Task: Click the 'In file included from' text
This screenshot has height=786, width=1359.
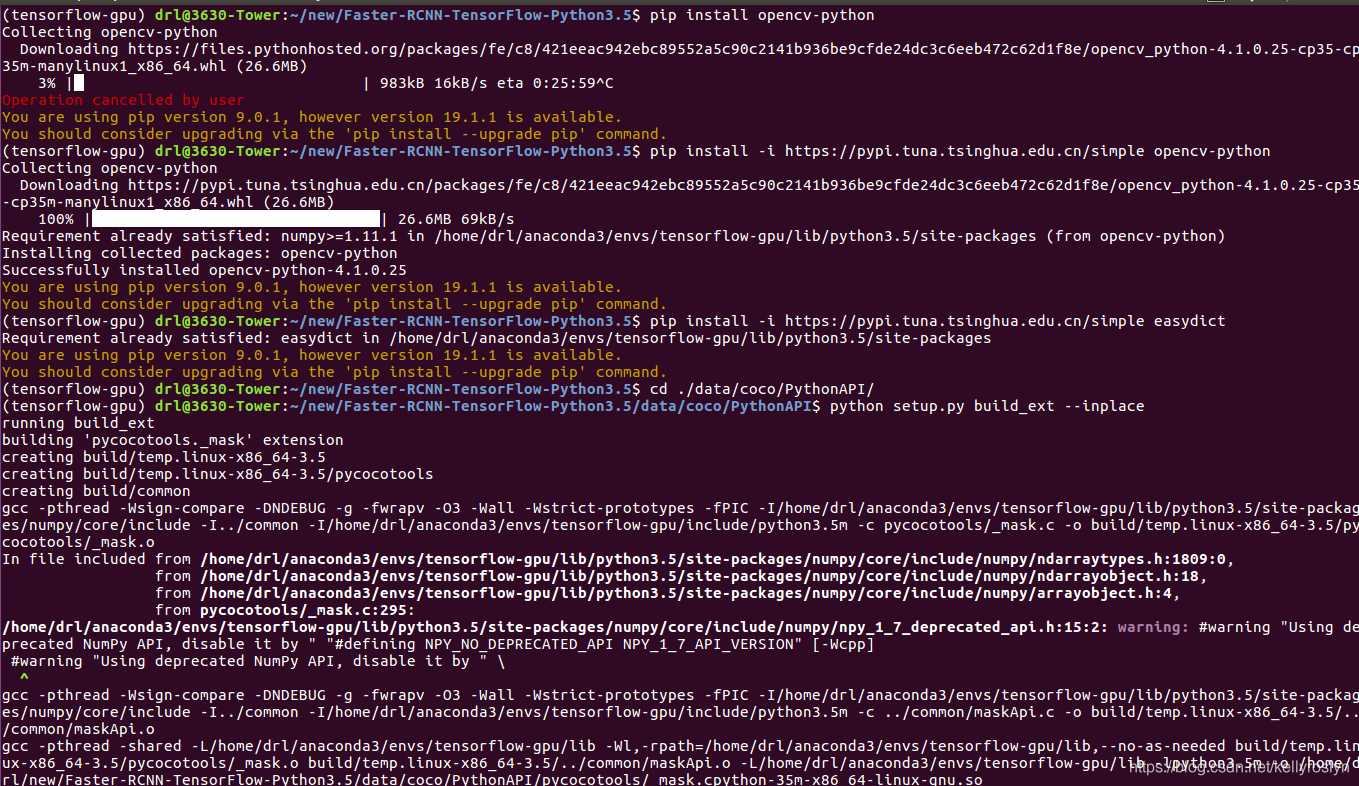Action: point(96,559)
